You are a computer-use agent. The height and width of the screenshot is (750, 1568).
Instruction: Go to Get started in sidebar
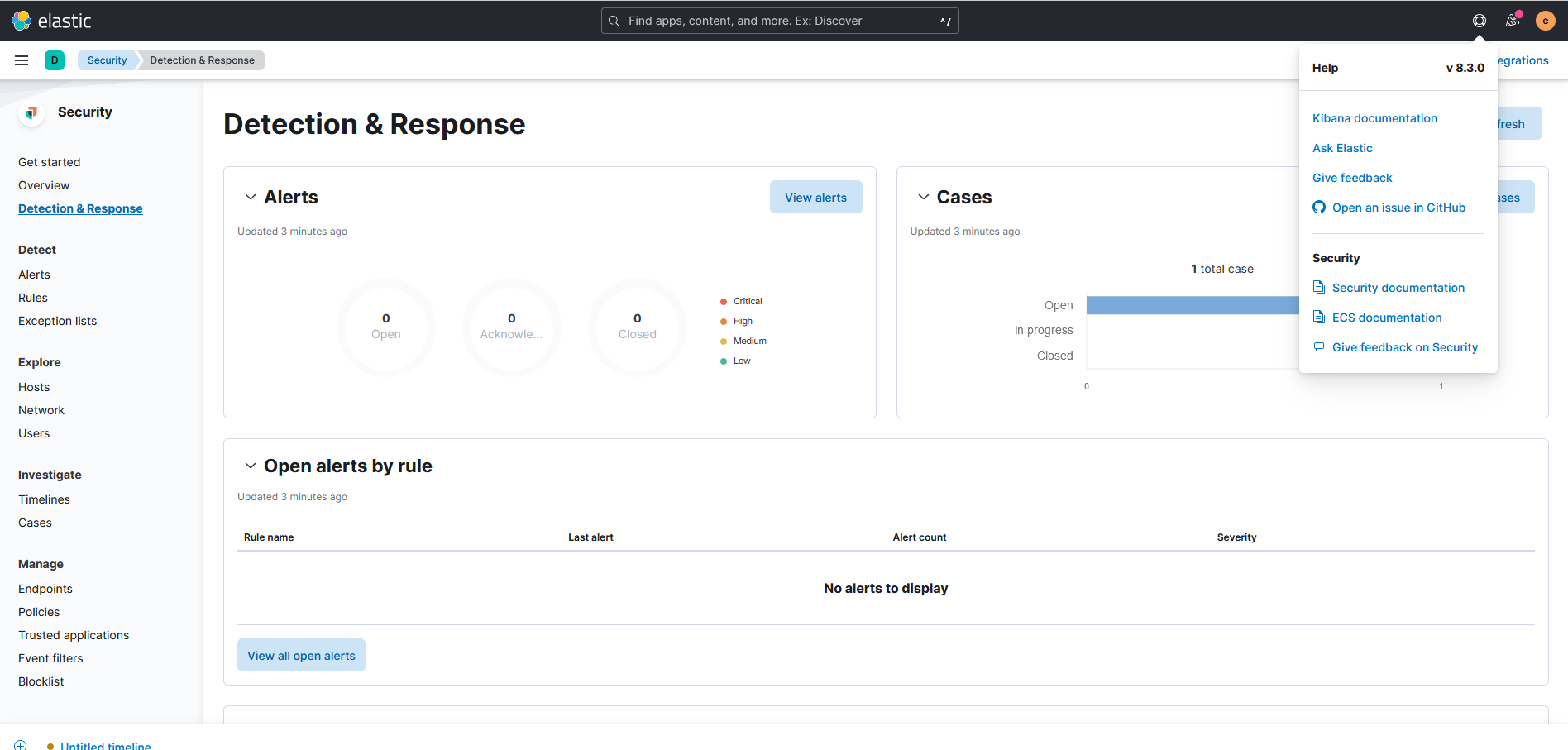point(50,162)
